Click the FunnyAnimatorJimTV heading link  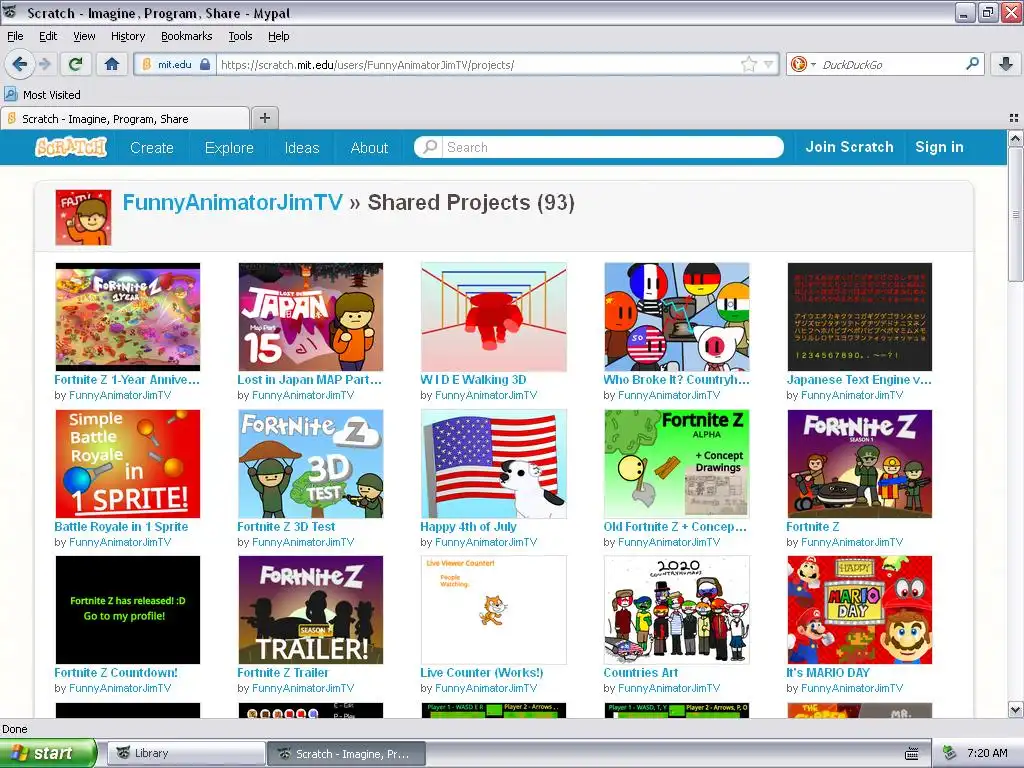232,202
